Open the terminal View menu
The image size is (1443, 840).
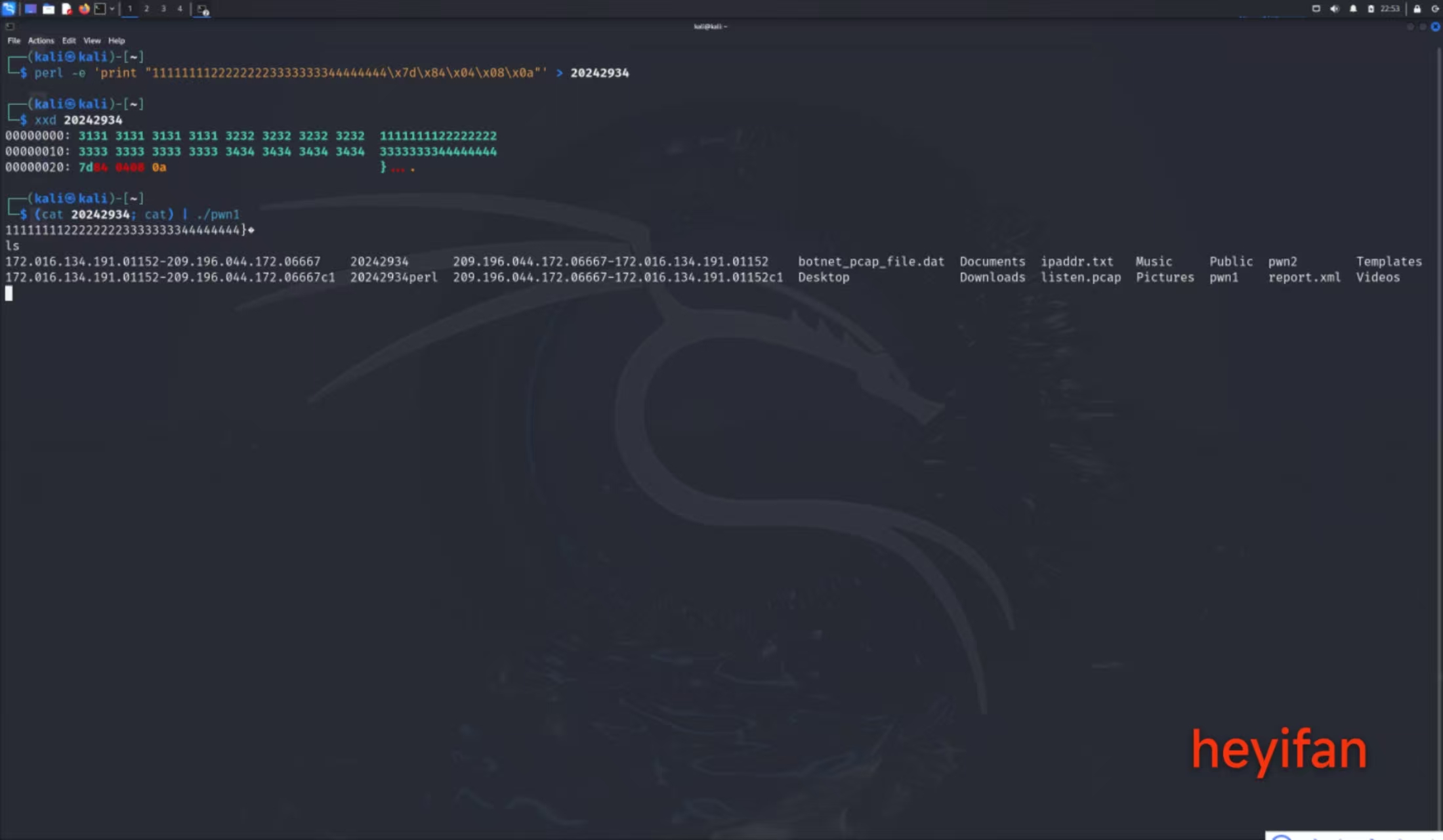click(x=92, y=41)
